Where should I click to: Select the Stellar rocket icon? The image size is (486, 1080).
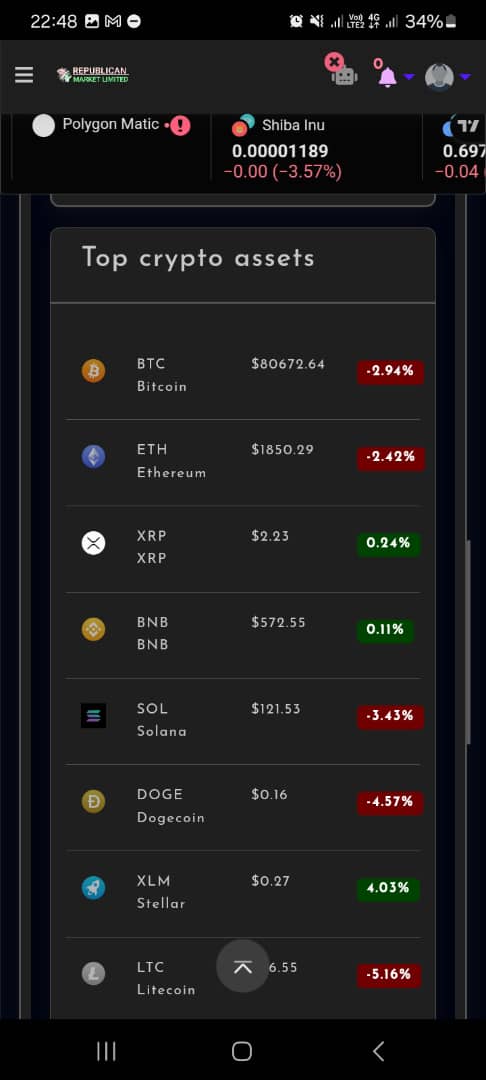(94, 888)
